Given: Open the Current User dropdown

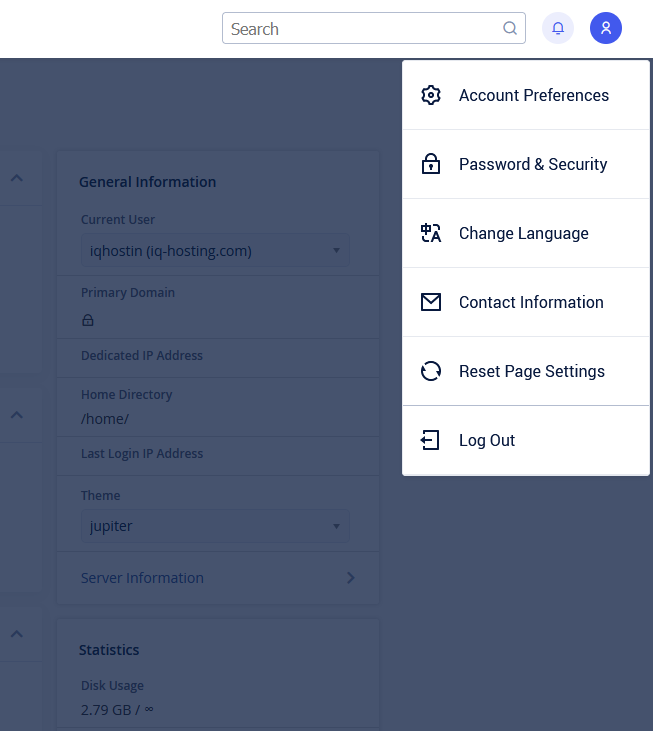Looking at the screenshot, I should tap(215, 251).
